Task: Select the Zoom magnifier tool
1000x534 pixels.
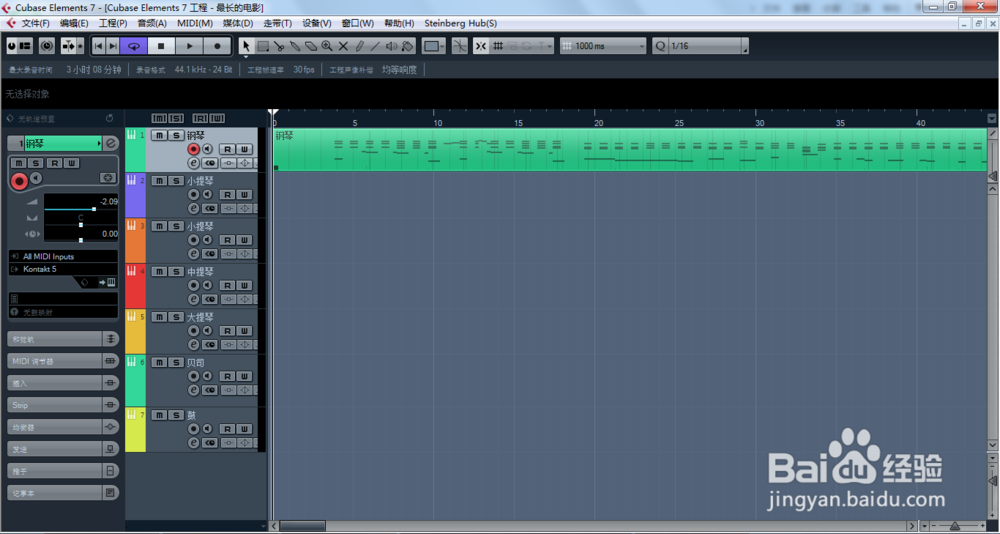Action: [327, 46]
